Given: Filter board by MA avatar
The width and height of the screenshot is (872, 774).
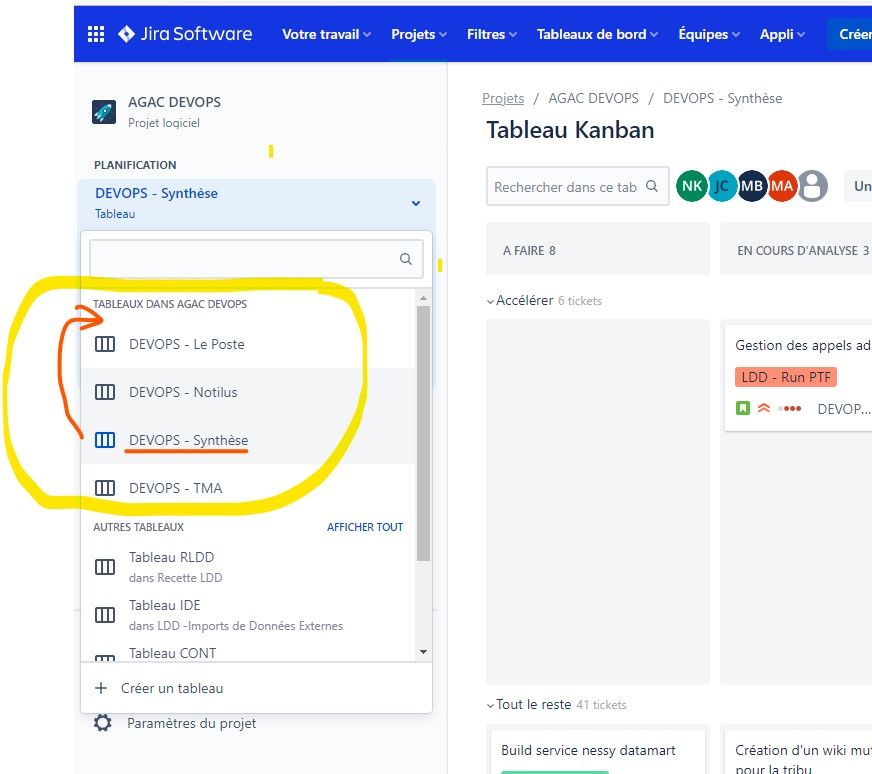Looking at the screenshot, I should (x=782, y=186).
